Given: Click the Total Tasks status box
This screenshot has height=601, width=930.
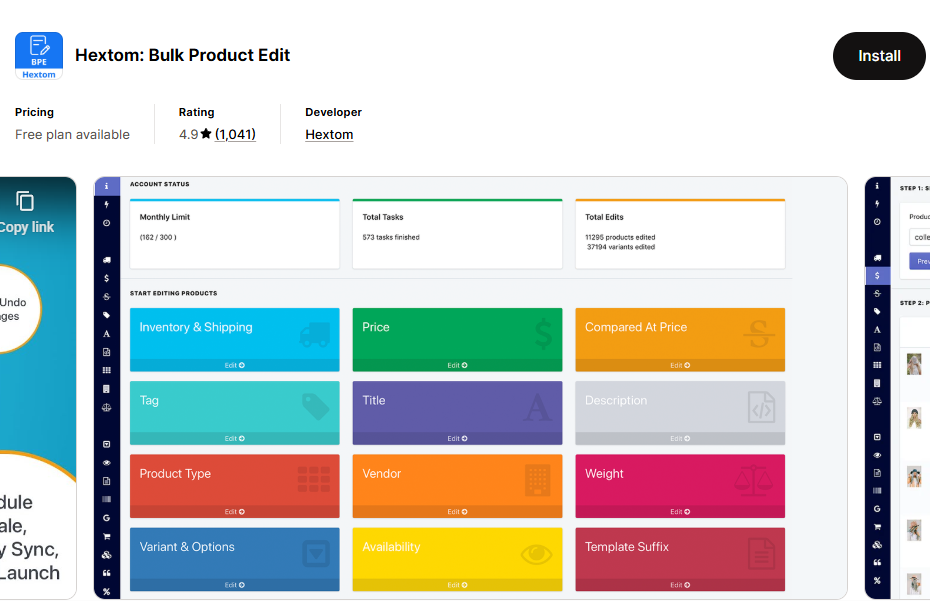Looking at the screenshot, I should point(457,234).
